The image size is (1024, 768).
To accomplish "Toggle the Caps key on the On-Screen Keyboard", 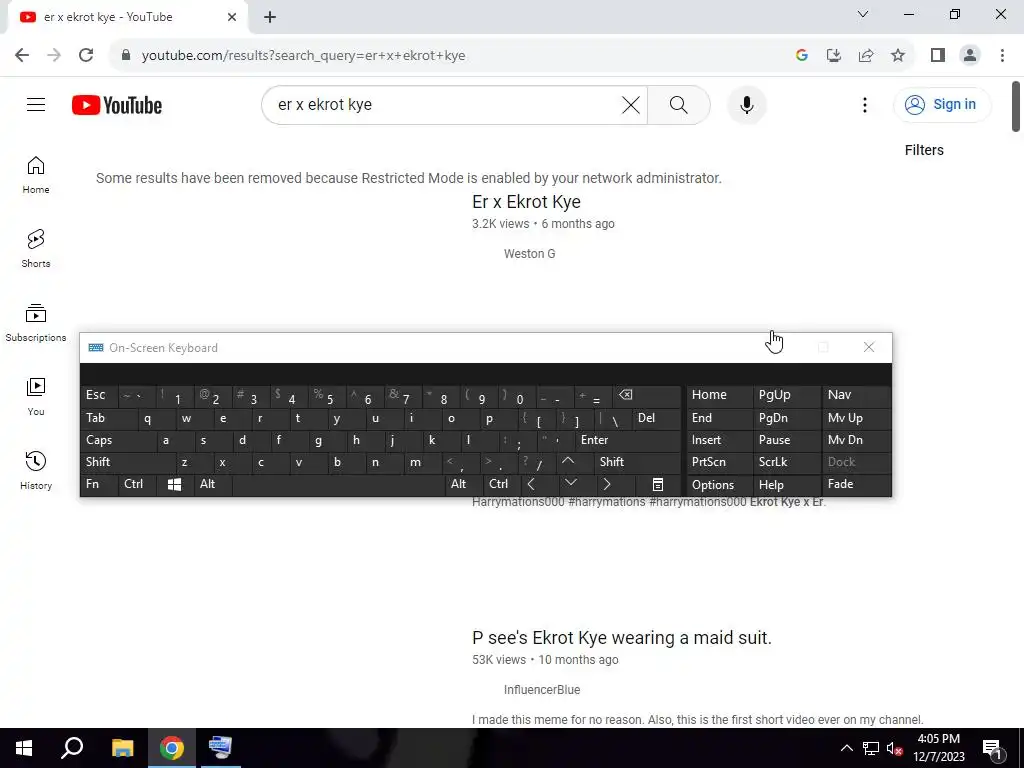I will [119, 440].
